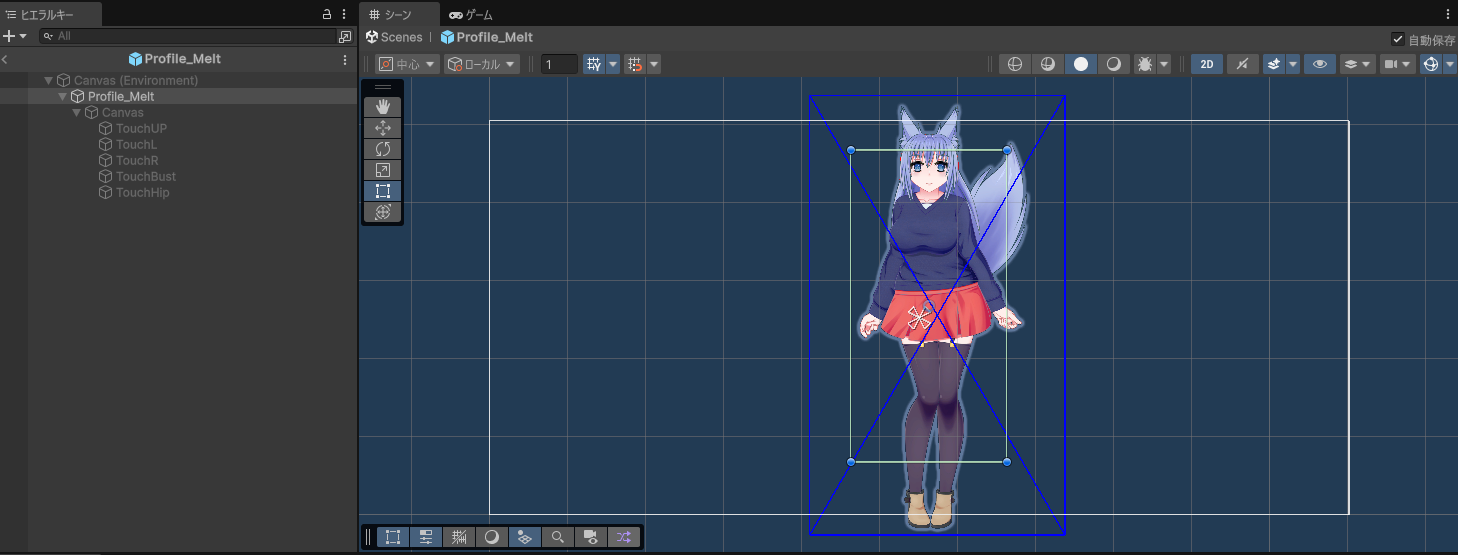Toggle 2D view mode

(x=1207, y=64)
